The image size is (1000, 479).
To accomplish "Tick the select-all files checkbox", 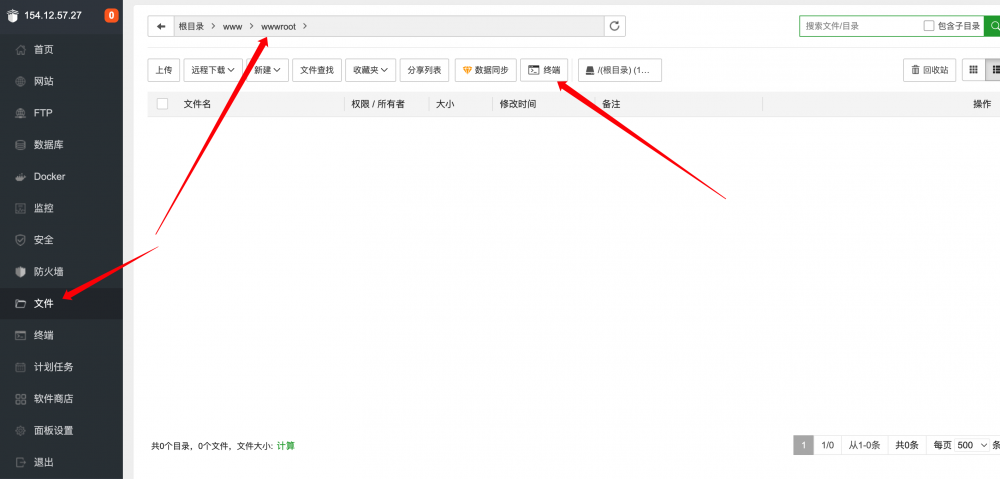I will (162, 104).
